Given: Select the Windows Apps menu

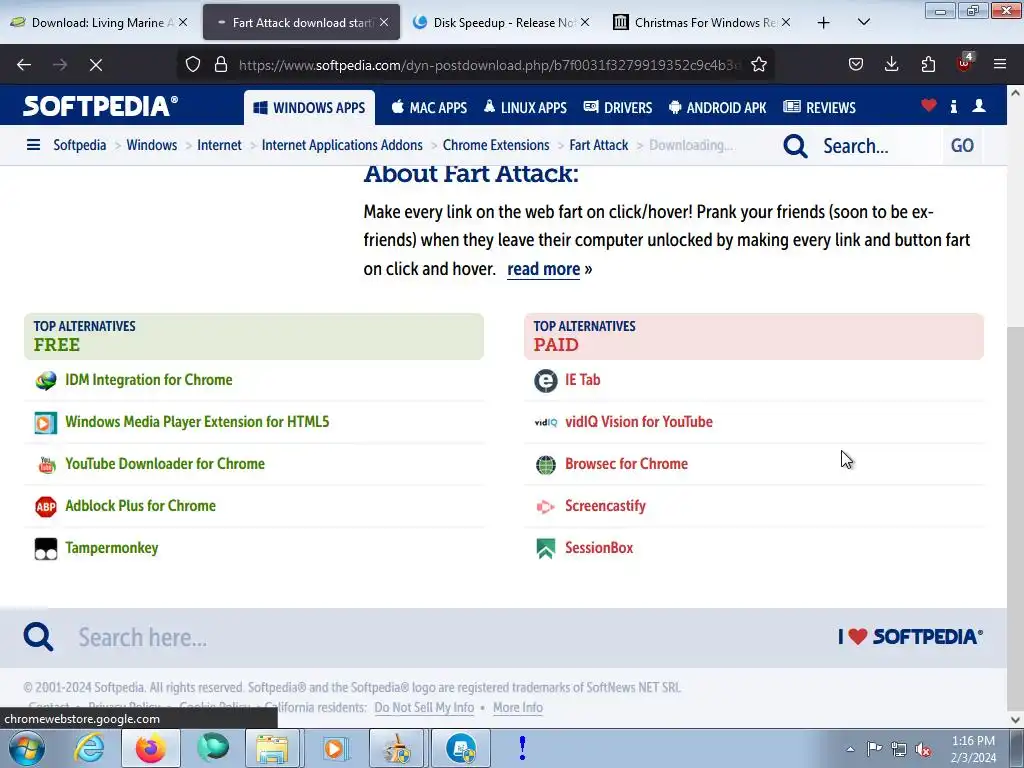Looking at the screenshot, I should pos(310,108).
